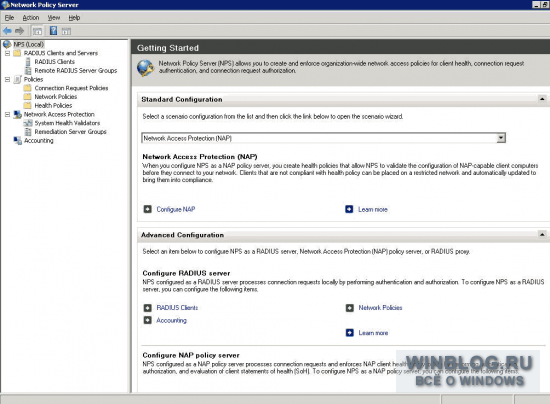Open the Network Policies link in Advanced Configuration
The image size is (550, 404).
click(x=380, y=308)
